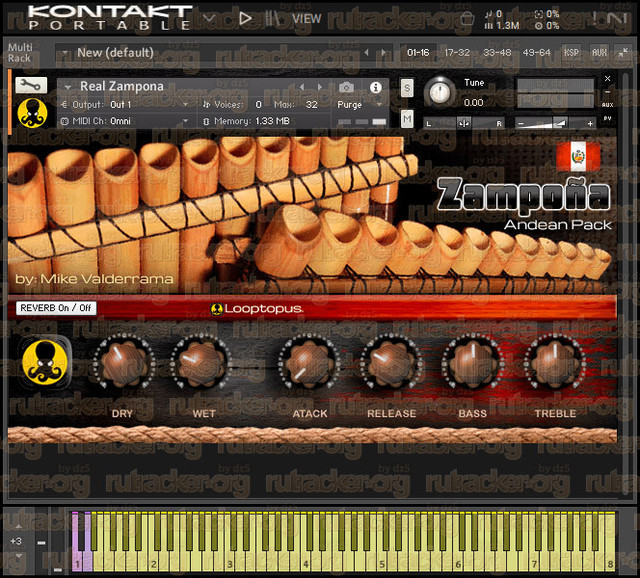Click the by: Mike Valderrama credit text
Viewport: 640px width, 578px height.
pyautogui.click(x=94, y=279)
